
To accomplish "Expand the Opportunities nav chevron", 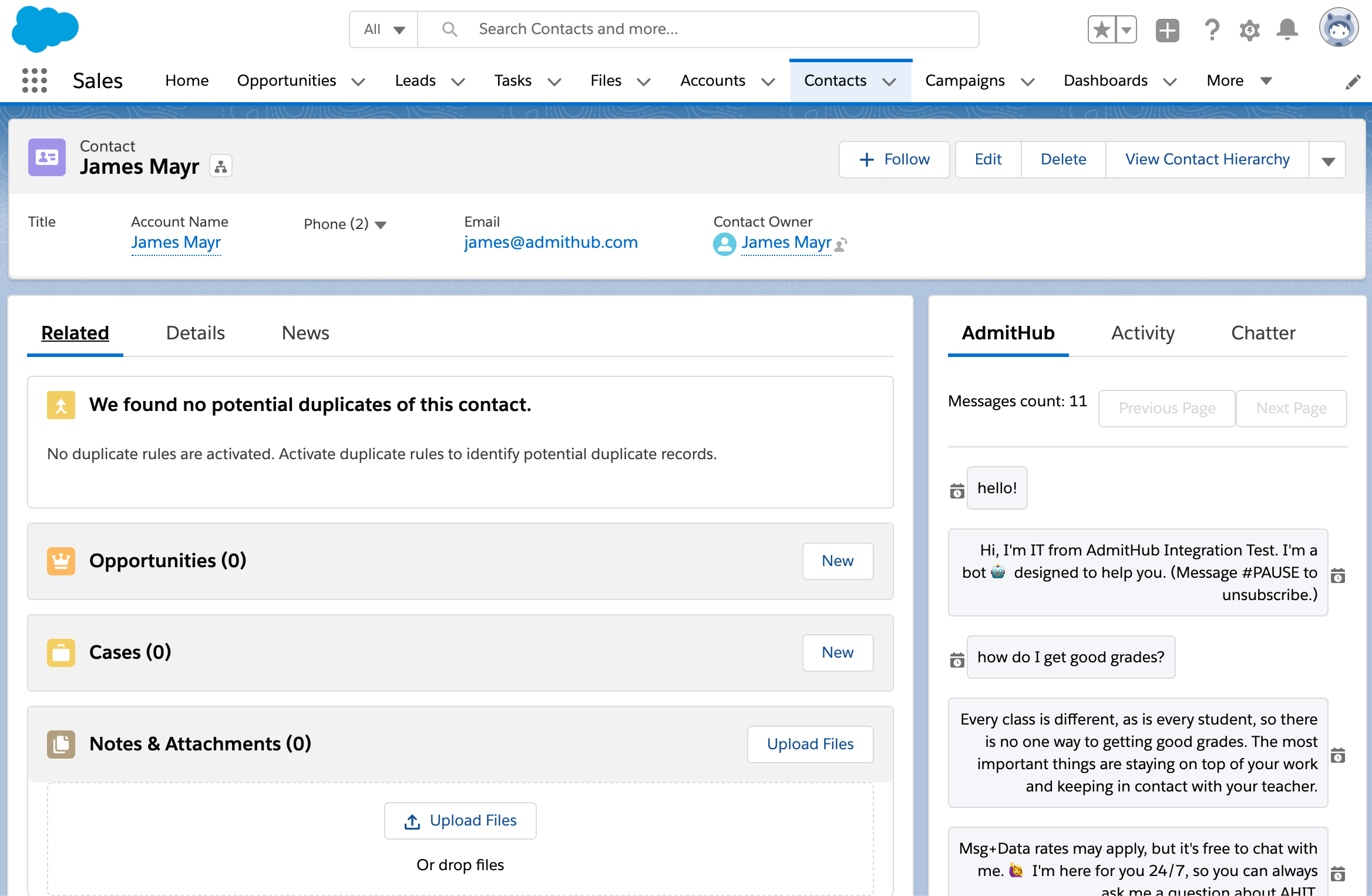I will coord(358,82).
